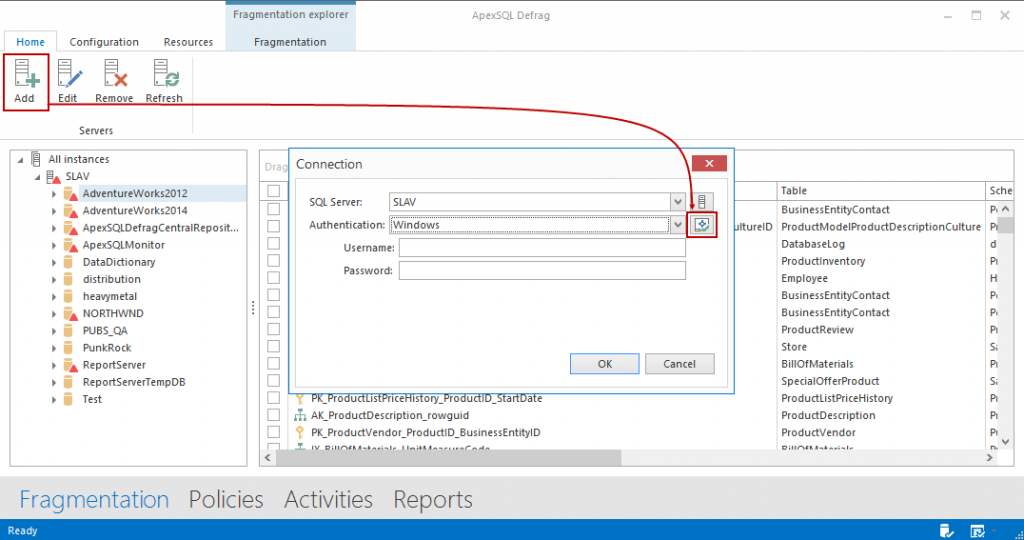The image size is (1024, 540).
Task: Open the Fragmentation ribbon tab
Action: pos(290,42)
